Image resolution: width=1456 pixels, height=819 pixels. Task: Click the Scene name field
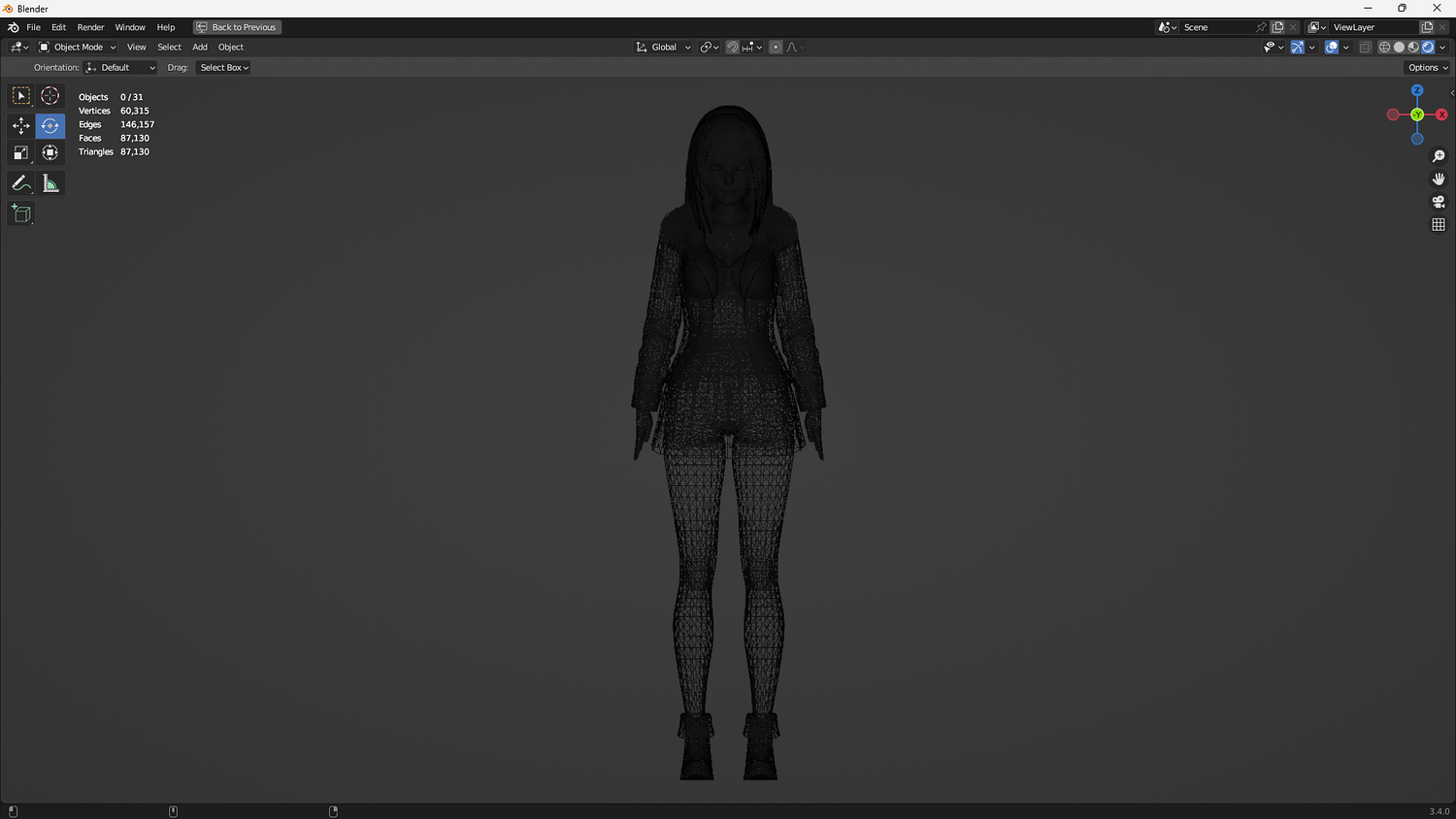pyautogui.click(x=1216, y=27)
